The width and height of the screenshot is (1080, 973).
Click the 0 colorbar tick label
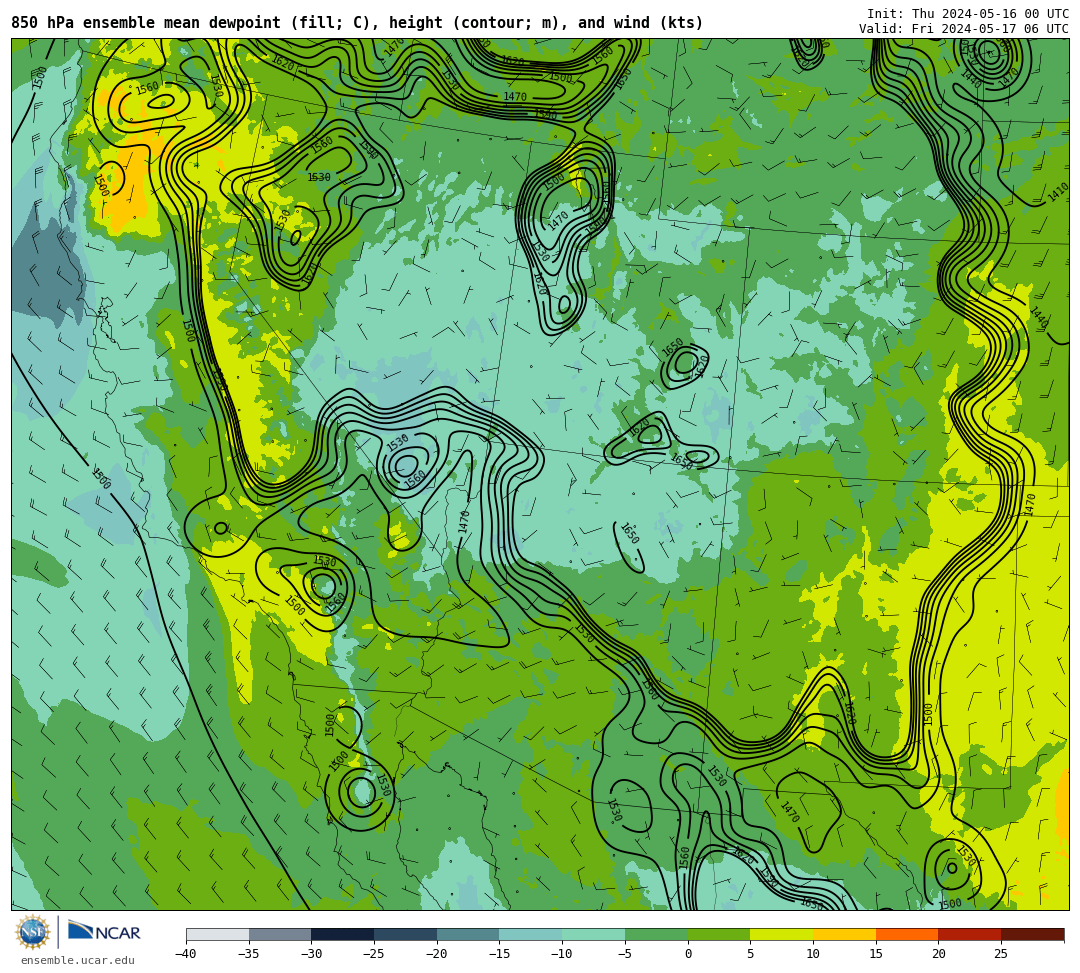[x=688, y=954]
